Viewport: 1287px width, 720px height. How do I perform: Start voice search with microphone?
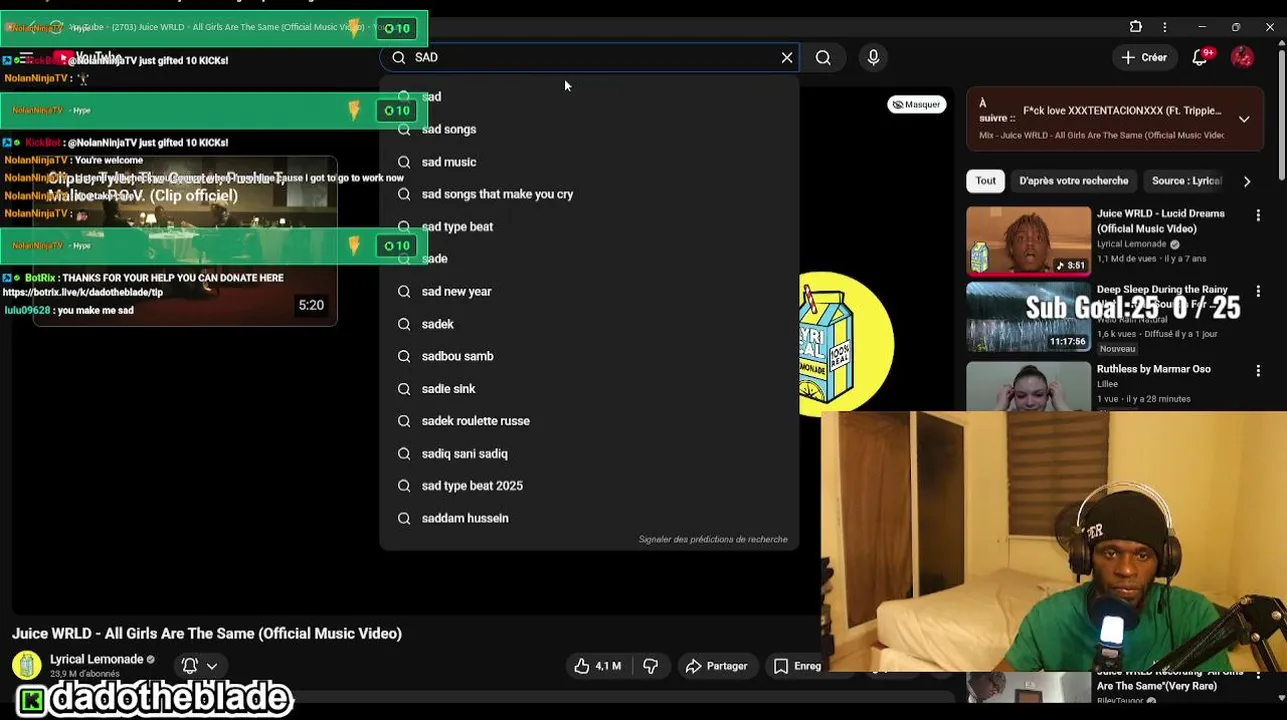(x=873, y=58)
